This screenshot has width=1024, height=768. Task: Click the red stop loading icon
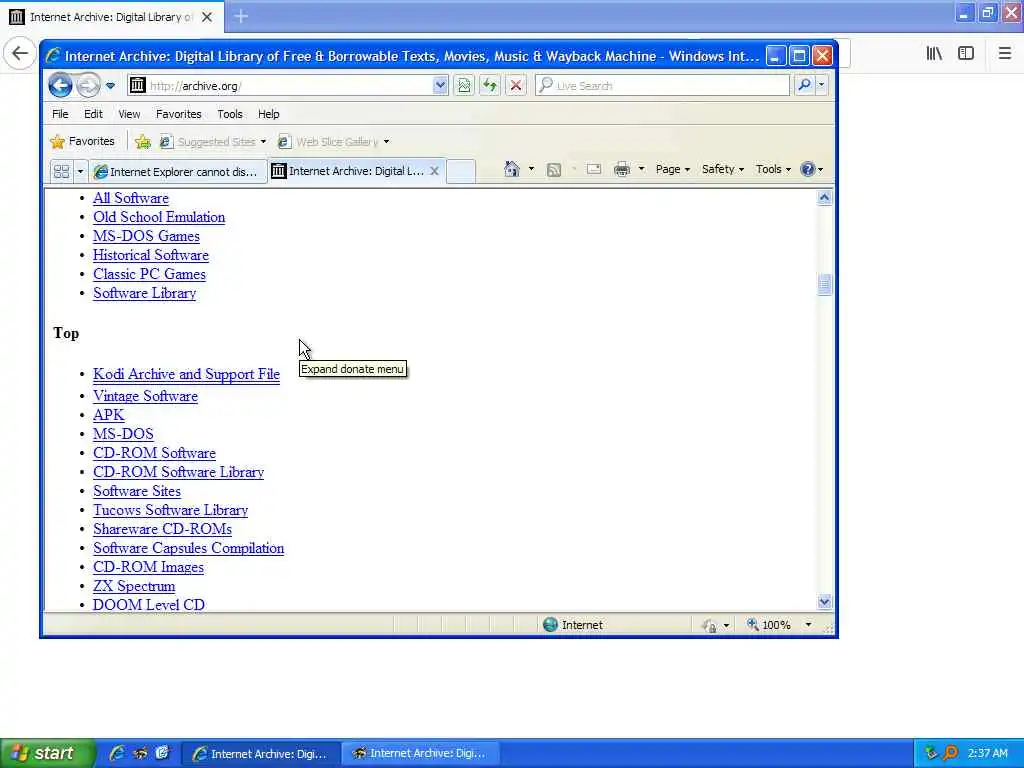click(x=516, y=86)
